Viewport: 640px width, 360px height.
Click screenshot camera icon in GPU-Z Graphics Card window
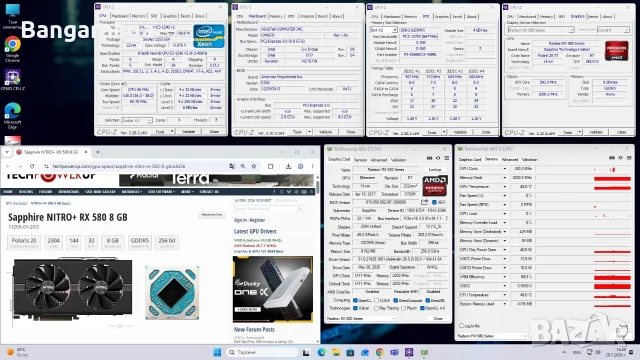tap(429, 158)
